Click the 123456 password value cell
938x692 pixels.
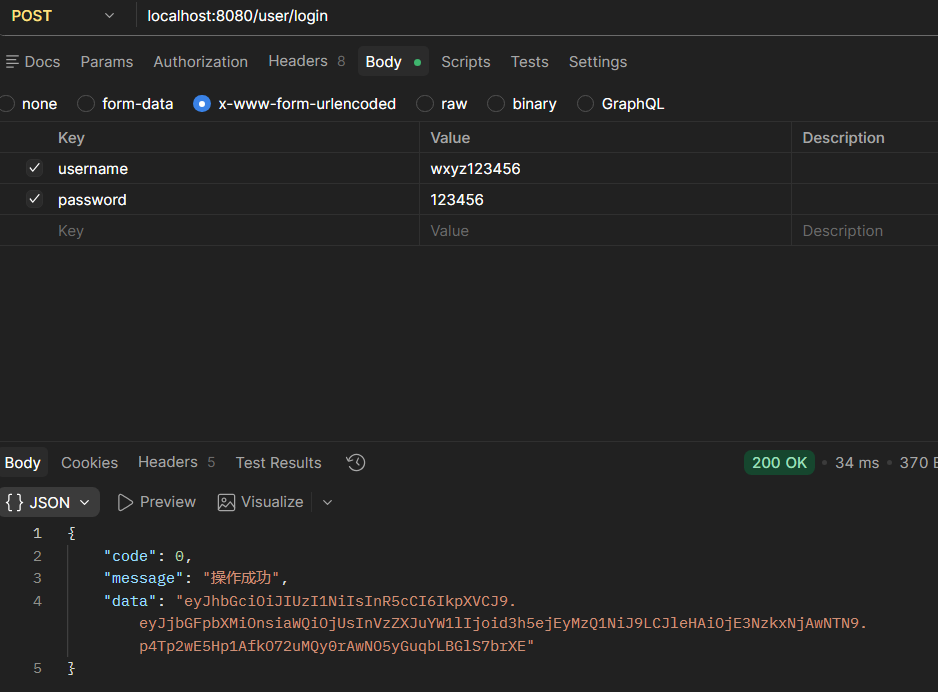pyautogui.click(x=605, y=200)
